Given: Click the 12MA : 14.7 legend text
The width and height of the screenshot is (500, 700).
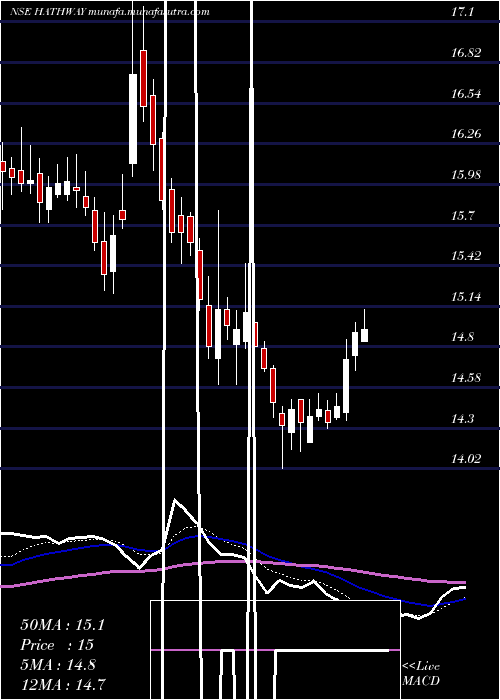Looking at the screenshot, I should click(x=63, y=684).
